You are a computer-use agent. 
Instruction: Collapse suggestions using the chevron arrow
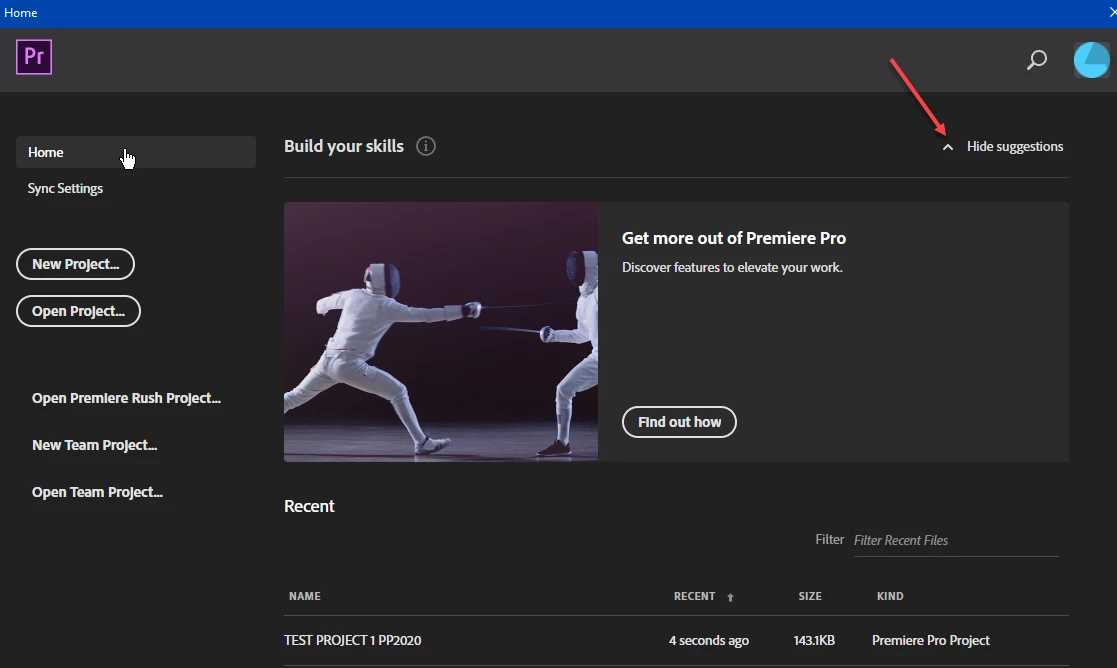947,147
